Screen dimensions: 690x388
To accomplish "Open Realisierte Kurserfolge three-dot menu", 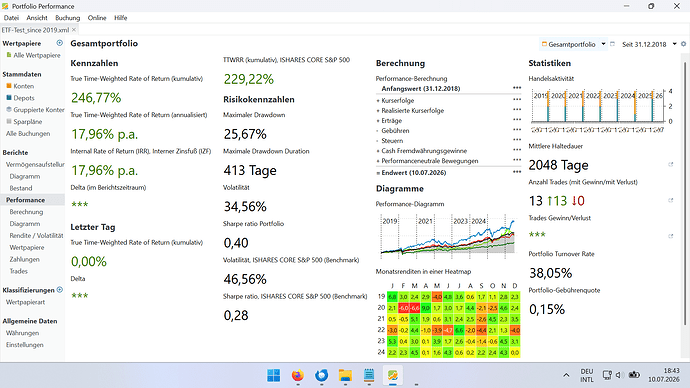I will 517,110.
